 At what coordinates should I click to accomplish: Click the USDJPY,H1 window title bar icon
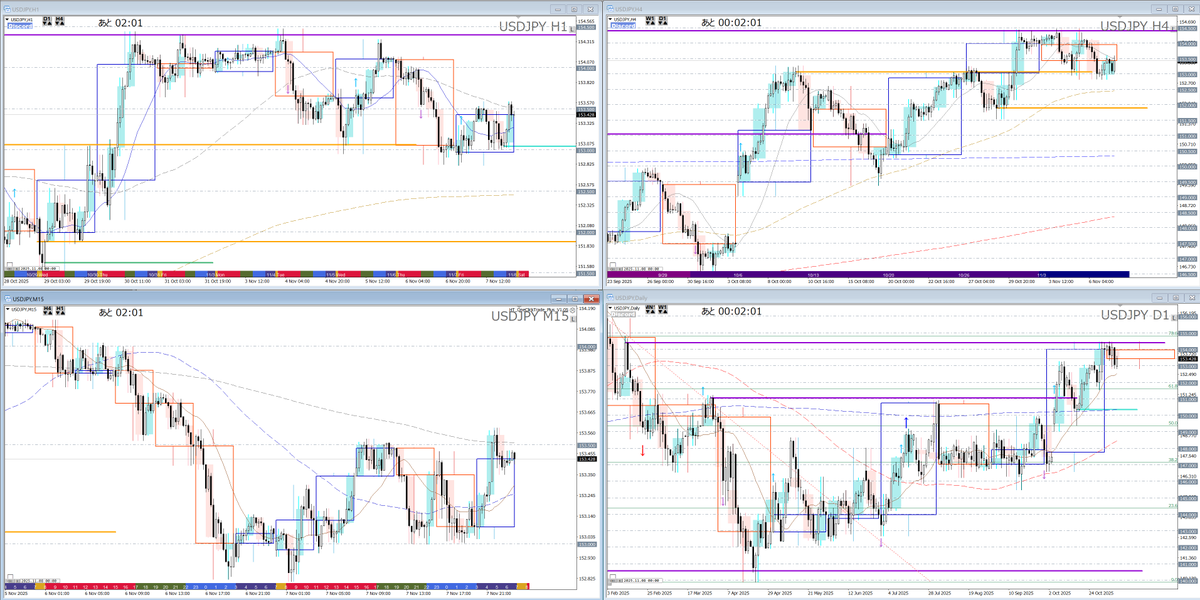pyautogui.click(x=6, y=9)
